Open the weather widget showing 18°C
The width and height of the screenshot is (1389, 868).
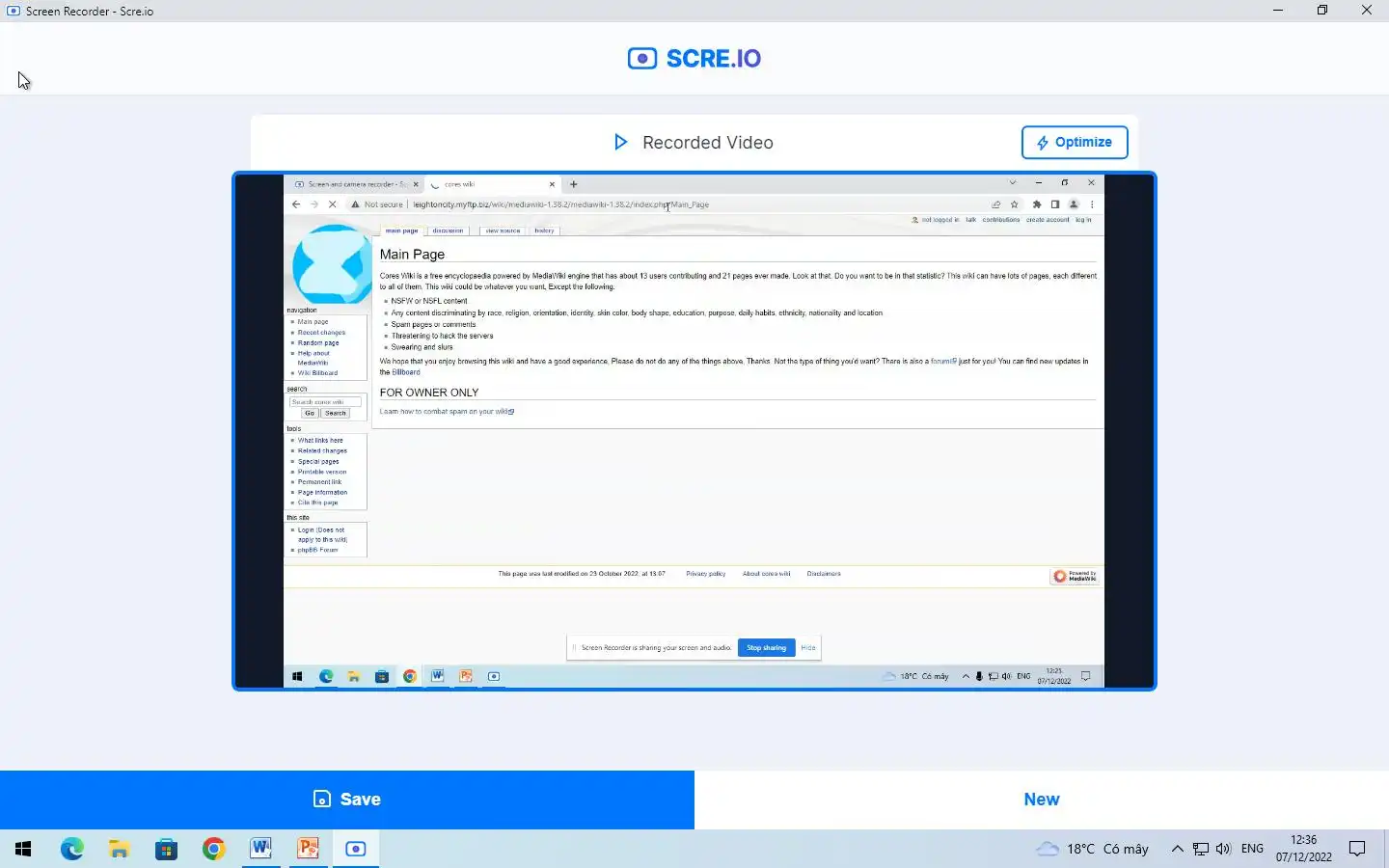(1092, 849)
